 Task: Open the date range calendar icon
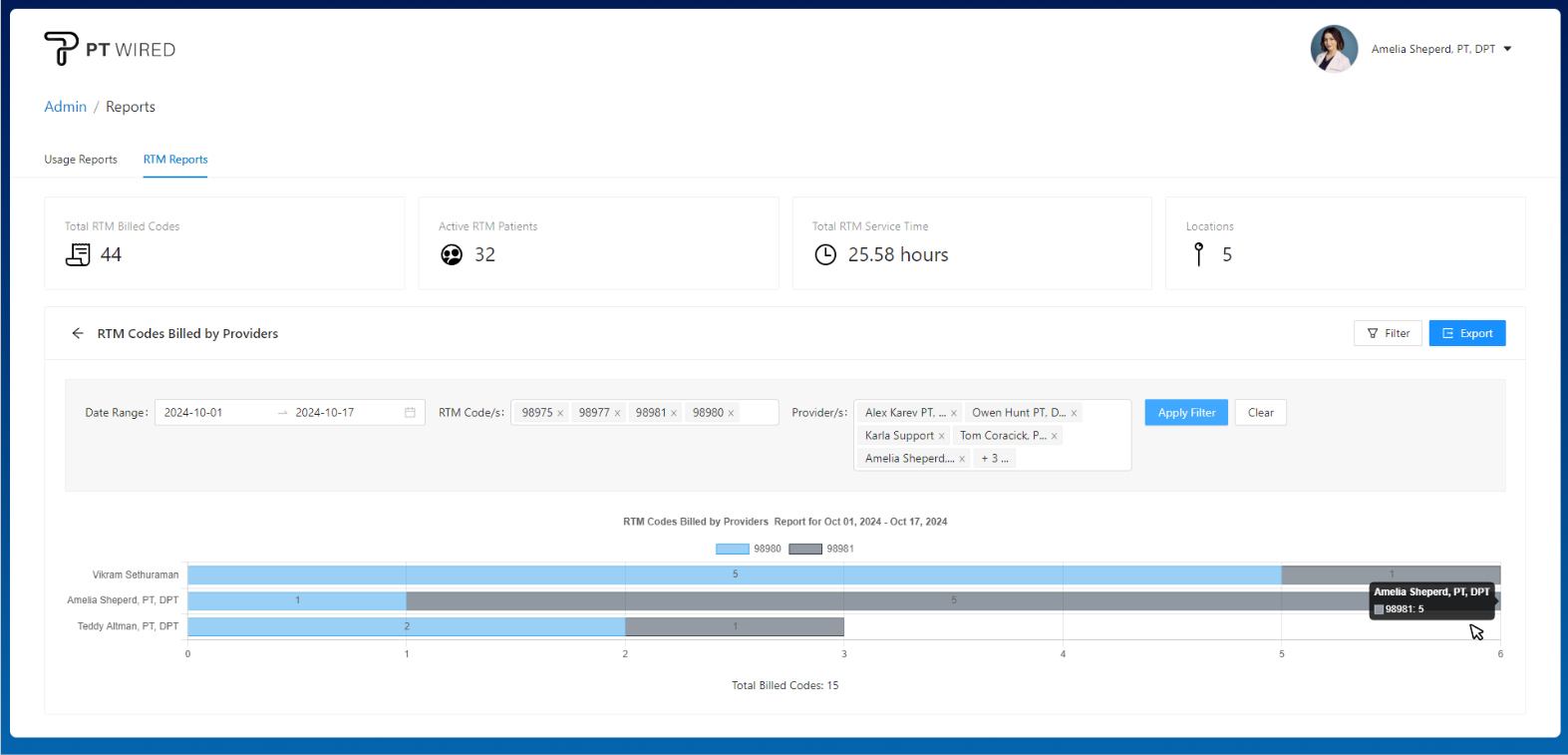(x=410, y=413)
